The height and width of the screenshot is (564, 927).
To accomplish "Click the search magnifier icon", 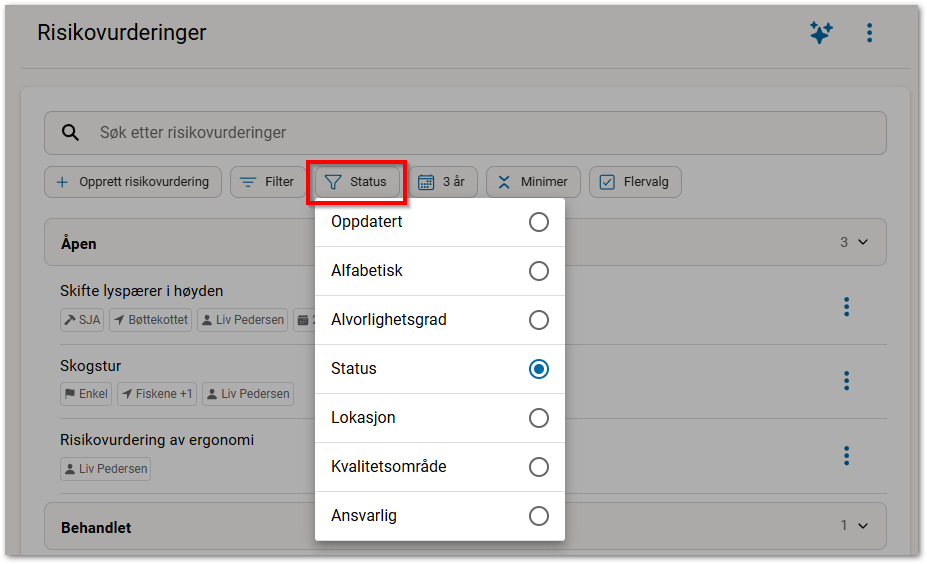I will pyautogui.click(x=70, y=132).
